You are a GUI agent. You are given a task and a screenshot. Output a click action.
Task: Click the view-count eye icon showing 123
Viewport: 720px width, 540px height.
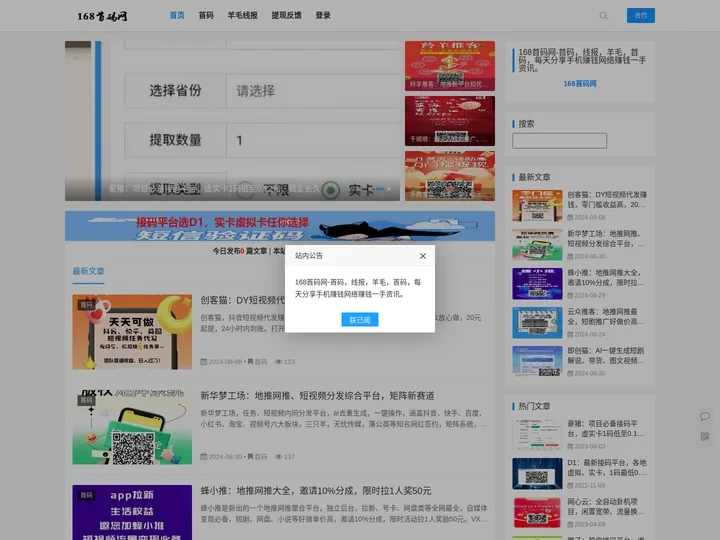278,362
